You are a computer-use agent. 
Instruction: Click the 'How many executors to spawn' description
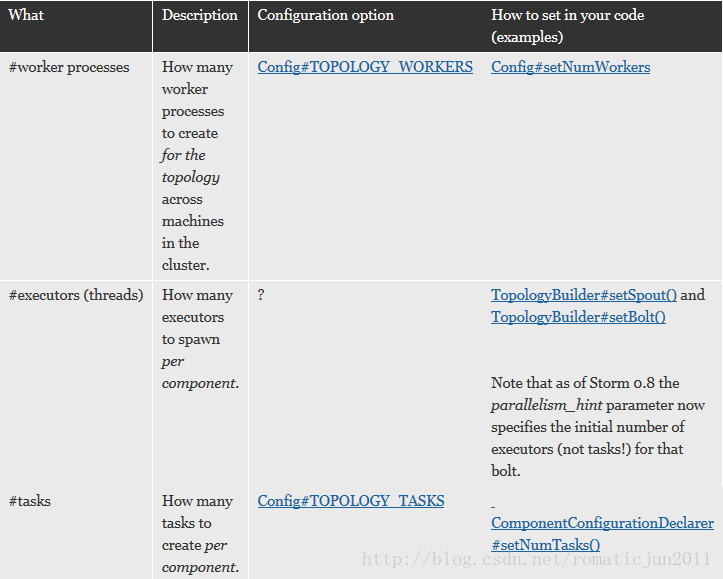[200, 339]
